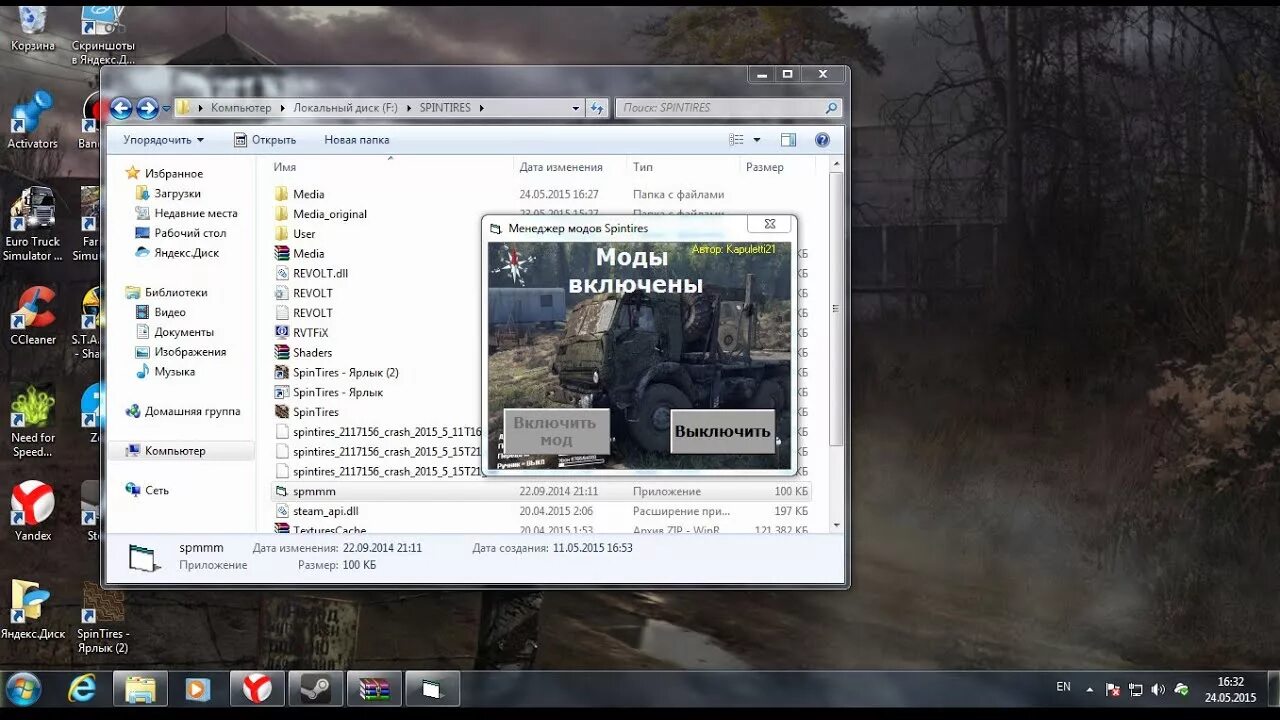Open Изображения library

181,352
